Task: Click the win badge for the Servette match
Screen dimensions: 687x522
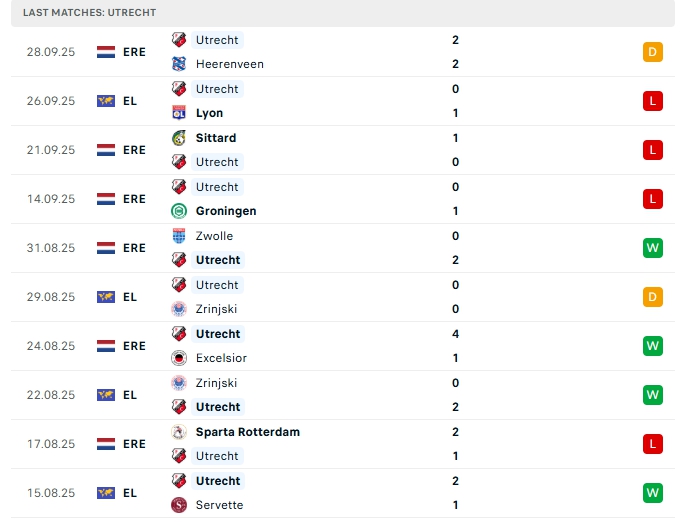Action: (653, 493)
